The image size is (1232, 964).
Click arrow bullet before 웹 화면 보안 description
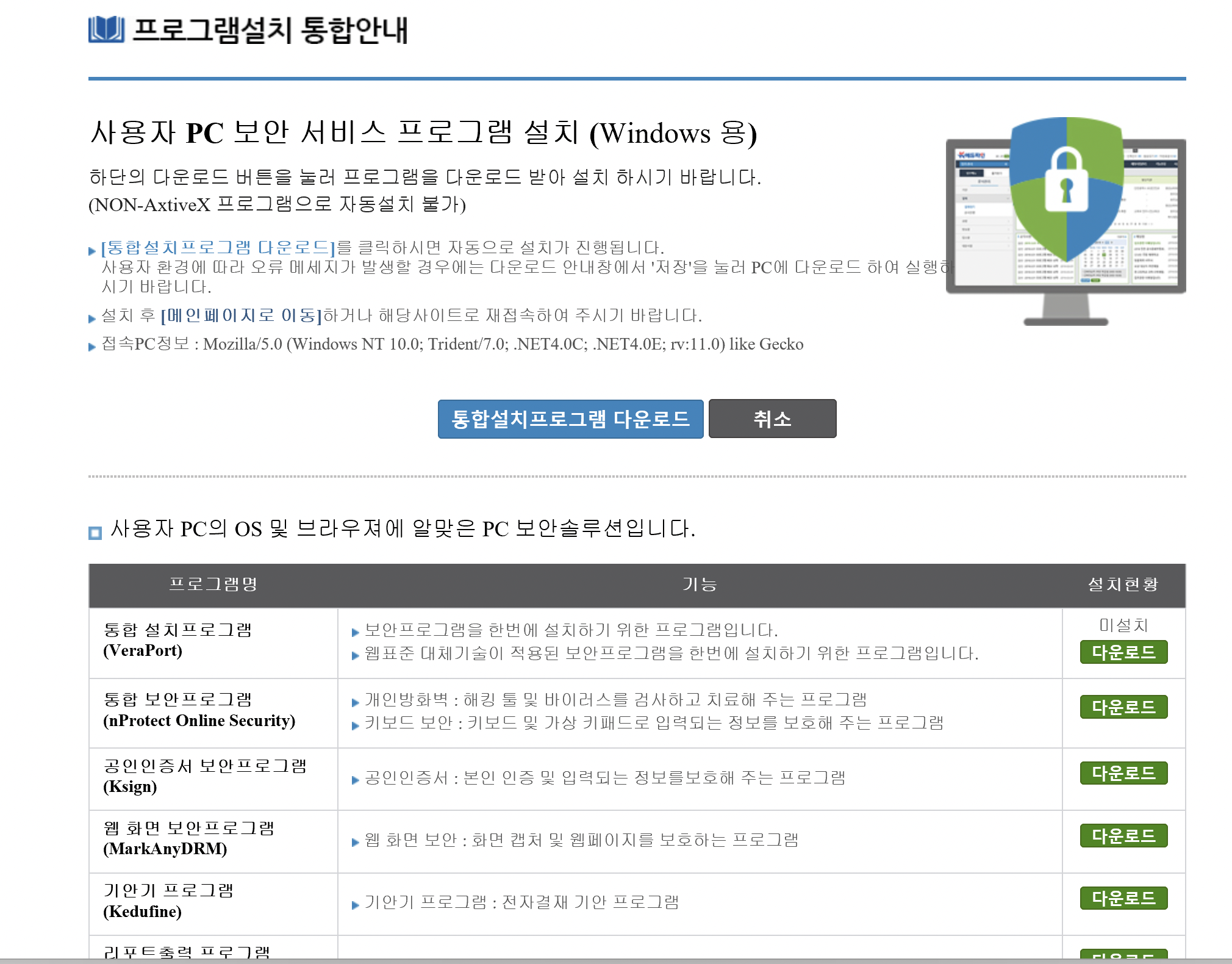(x=355, y=842)
